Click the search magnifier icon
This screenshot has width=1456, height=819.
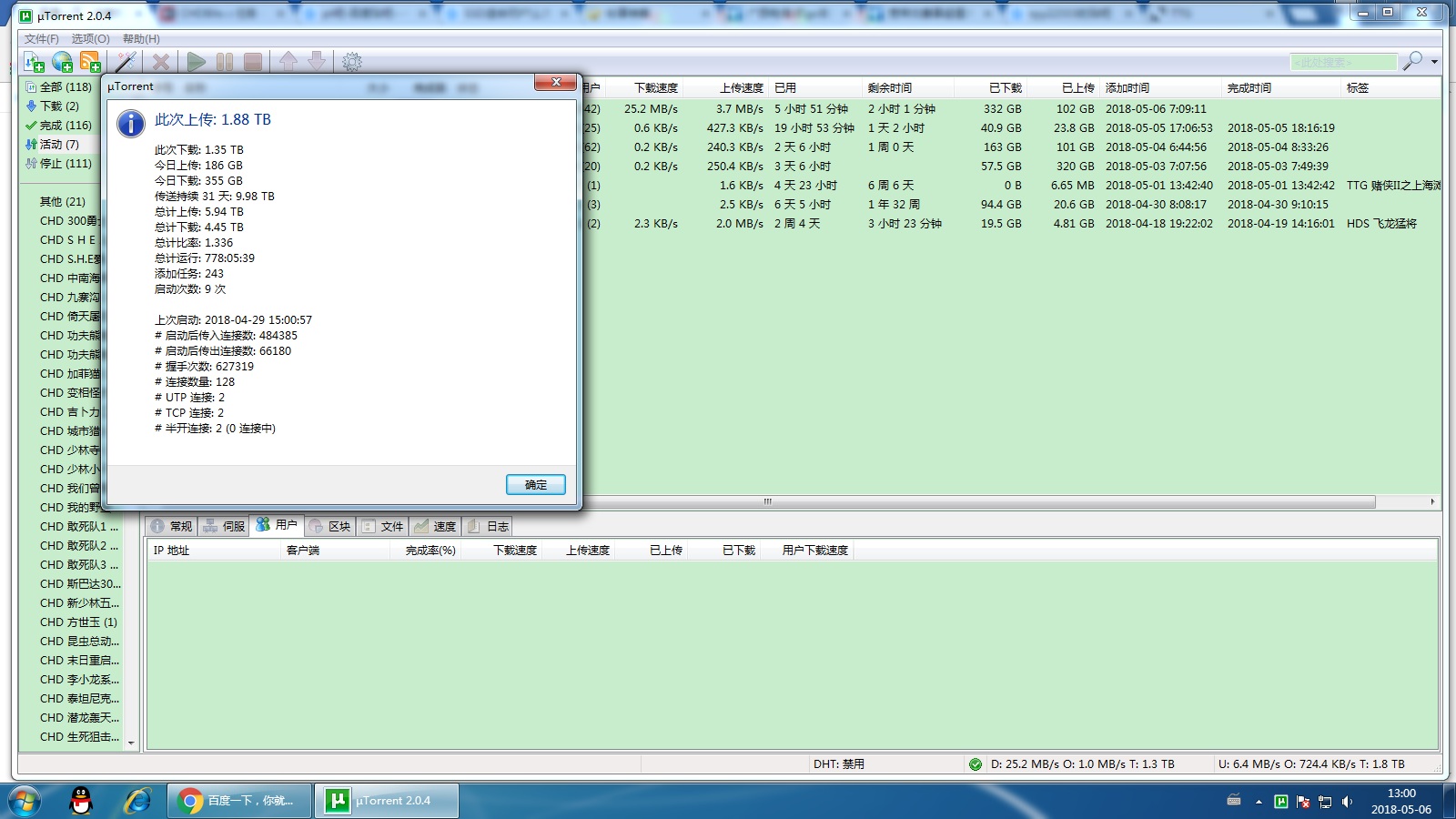(1412, 61)
